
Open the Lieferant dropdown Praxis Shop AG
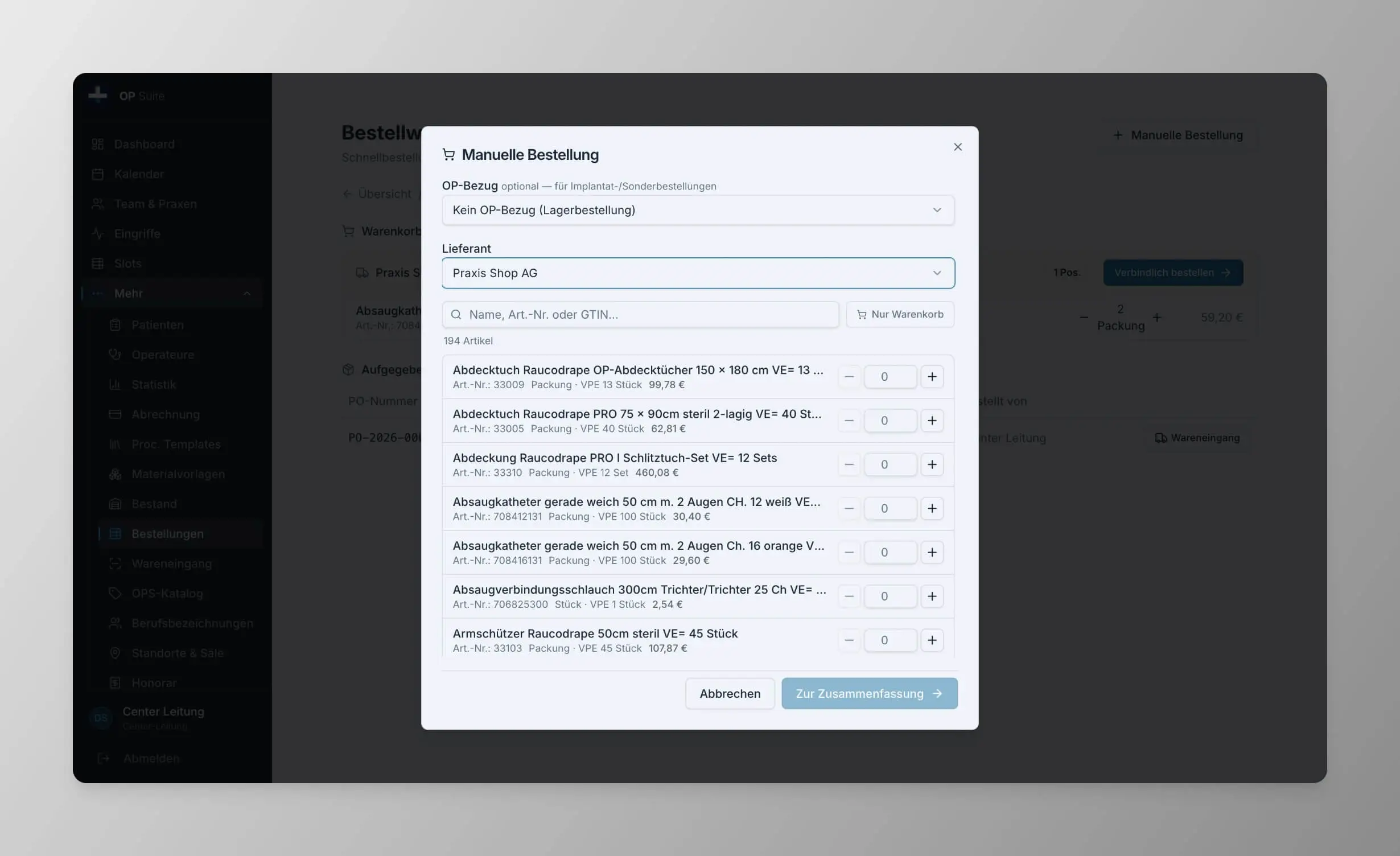698,273
